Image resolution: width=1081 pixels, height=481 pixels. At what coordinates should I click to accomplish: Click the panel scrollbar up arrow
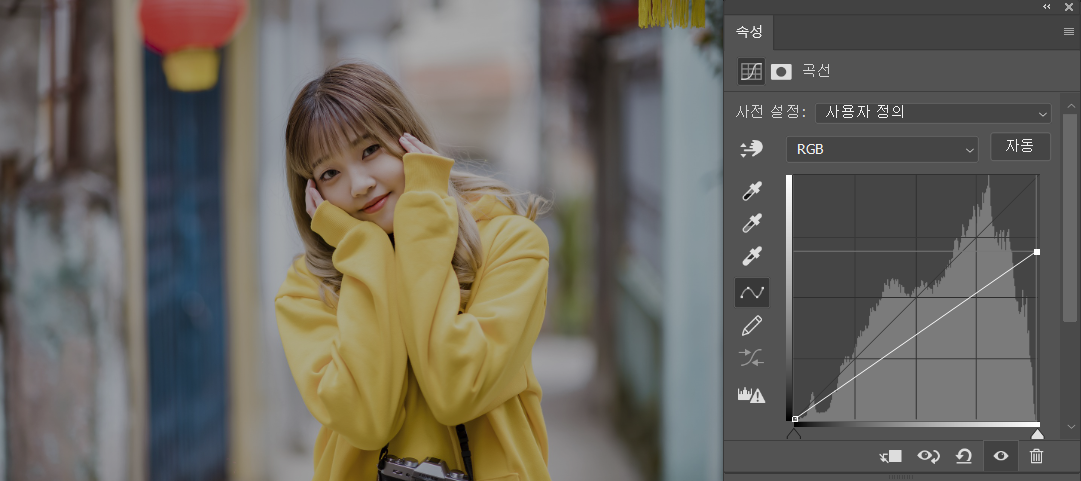(x=1071, y=106)
